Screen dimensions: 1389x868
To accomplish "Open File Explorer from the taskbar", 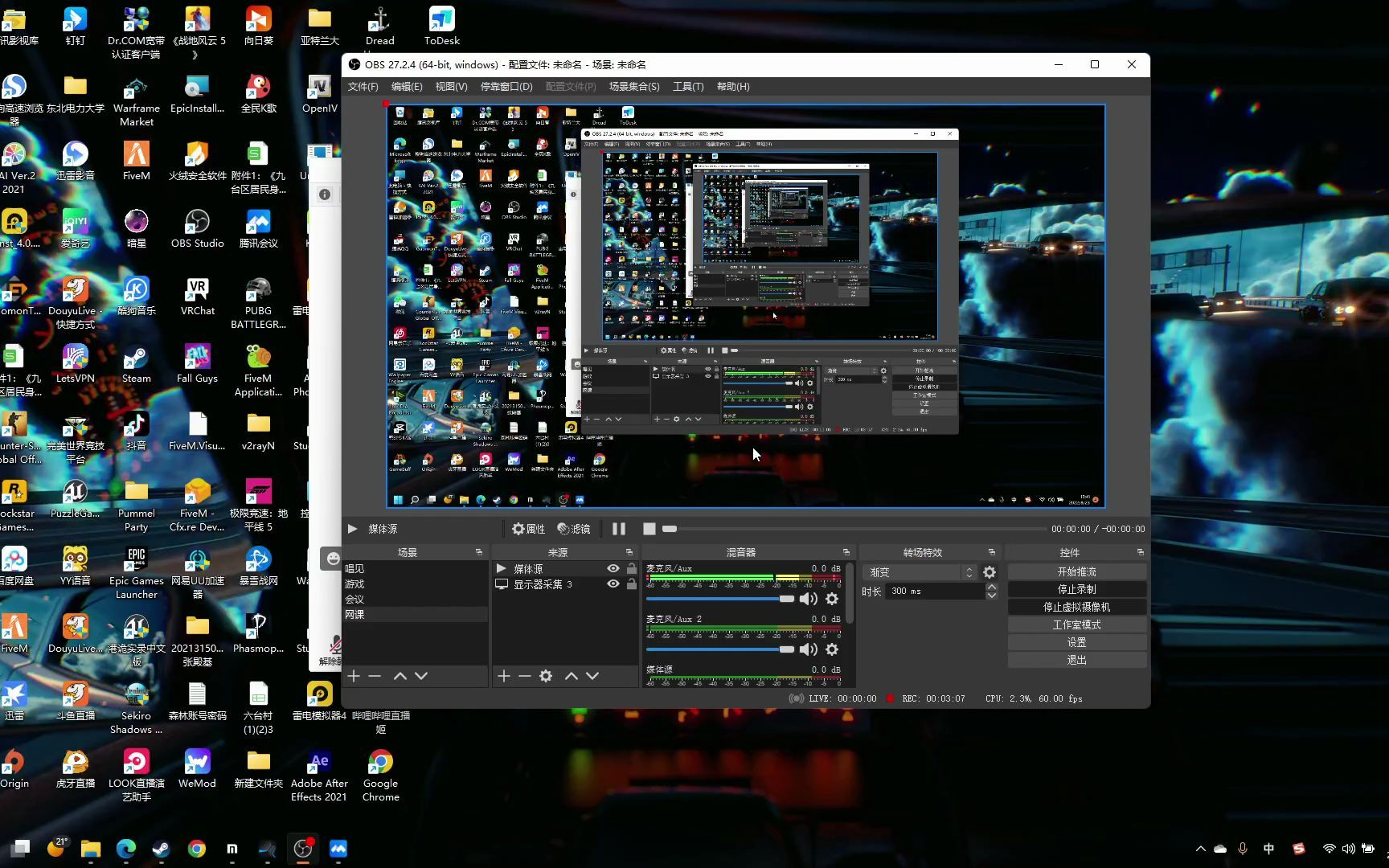I will [x=91, y=849].
